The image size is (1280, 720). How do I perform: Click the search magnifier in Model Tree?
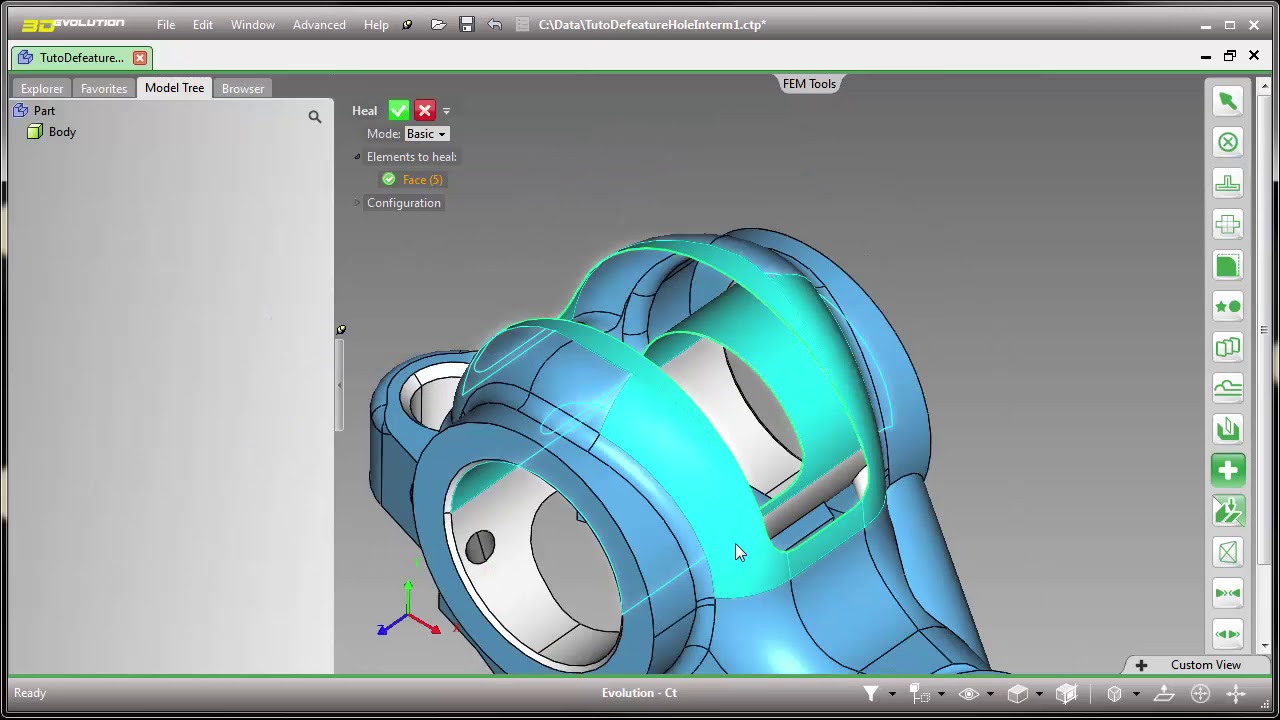coord(315,117)
